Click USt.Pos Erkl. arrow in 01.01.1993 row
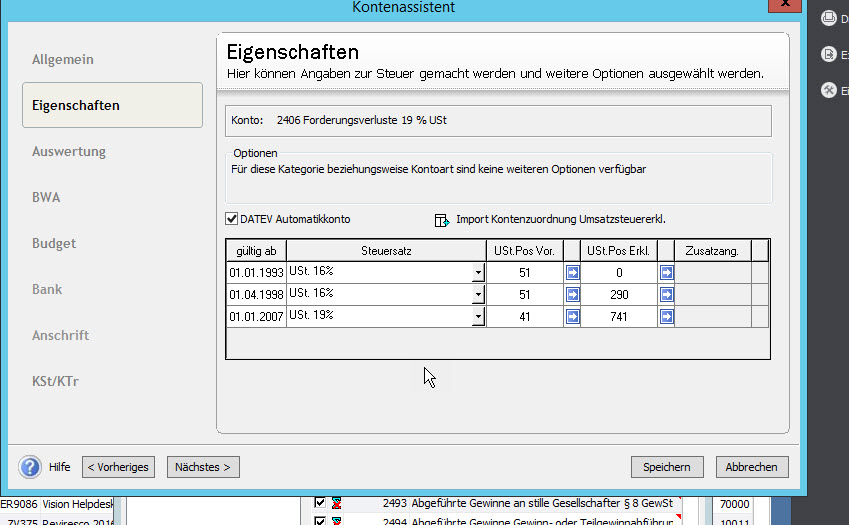Viewport: 849px width, 525px height. click(667, 272)
